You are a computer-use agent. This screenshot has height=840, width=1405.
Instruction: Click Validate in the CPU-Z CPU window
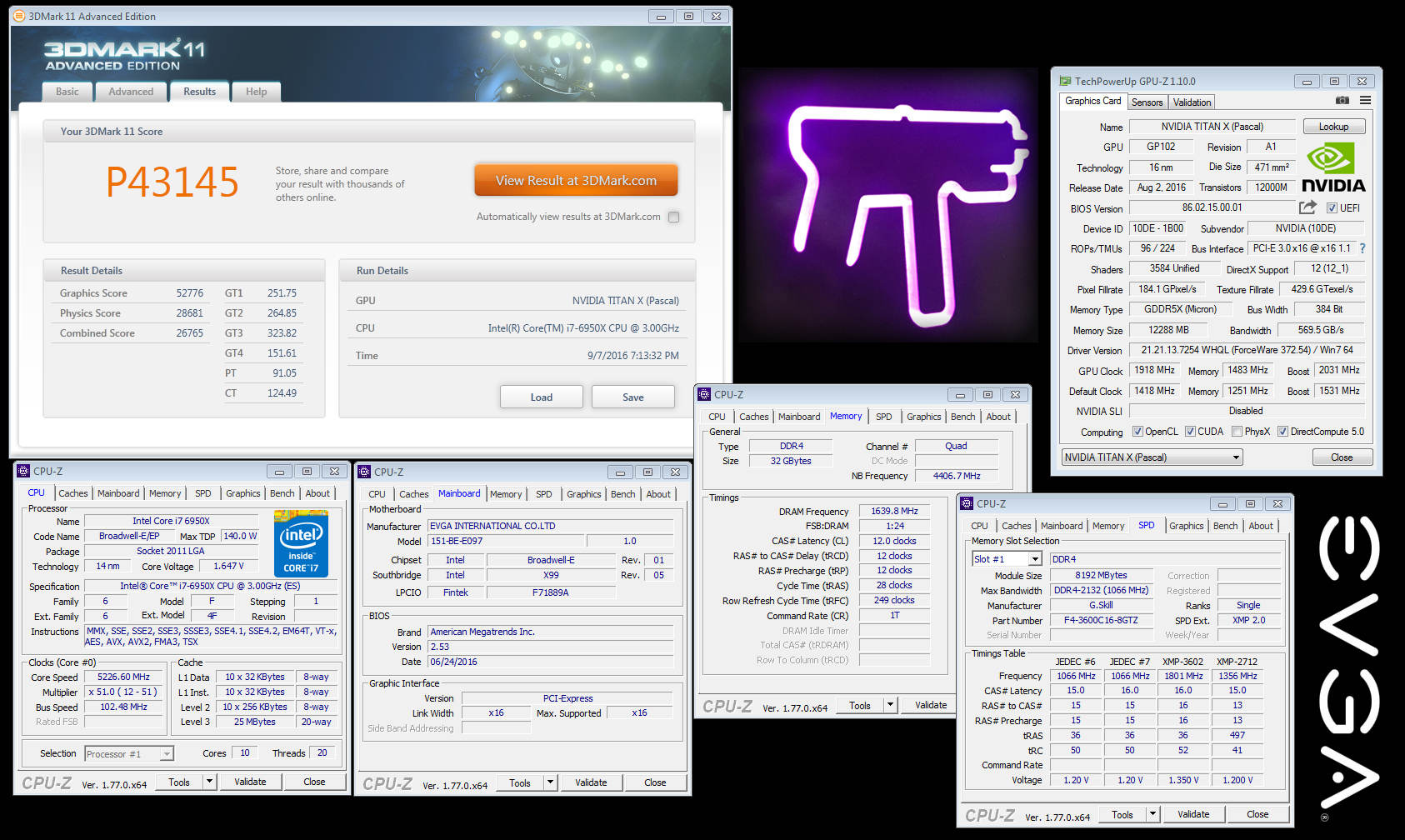[x=250, y=782]
